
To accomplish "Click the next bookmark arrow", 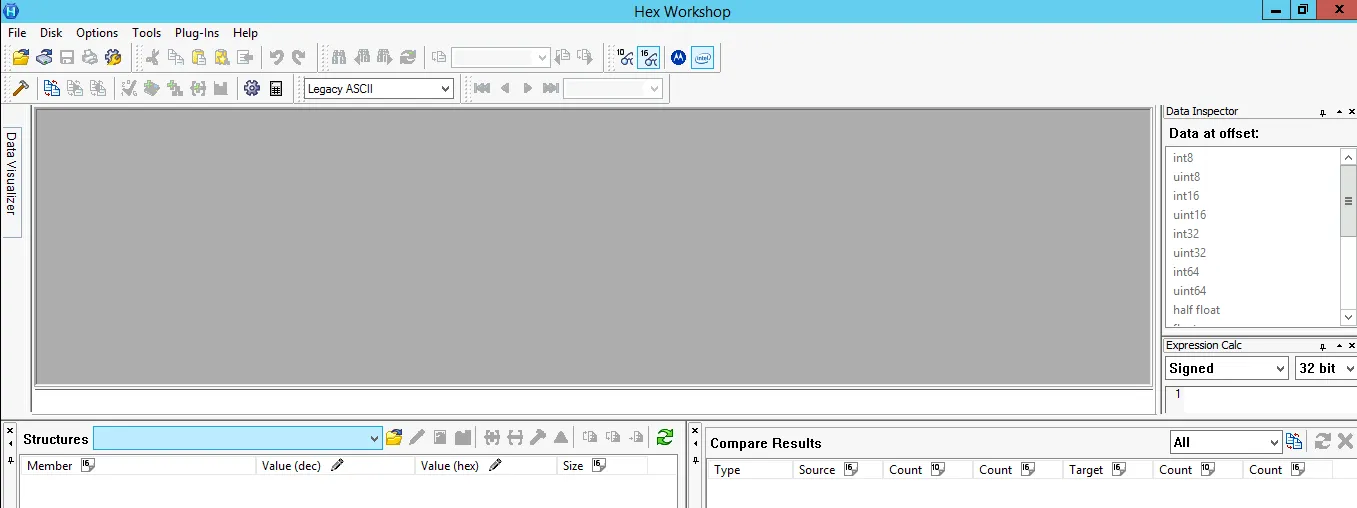I will 528,88.
